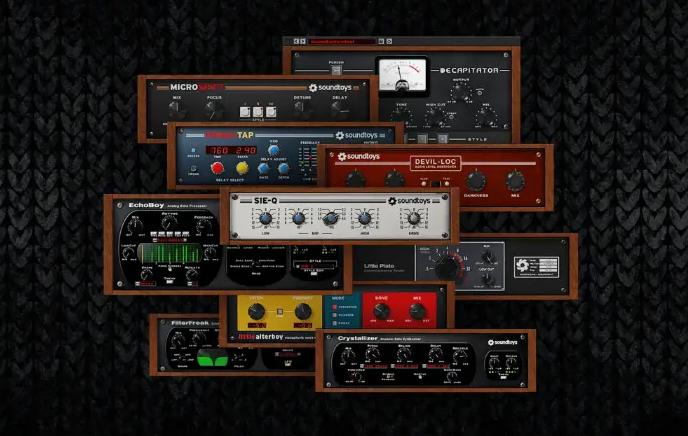Click the yellow knob on PrimalTap
The width and height of the screenshot is (688, 436).
tap(242, 168)
